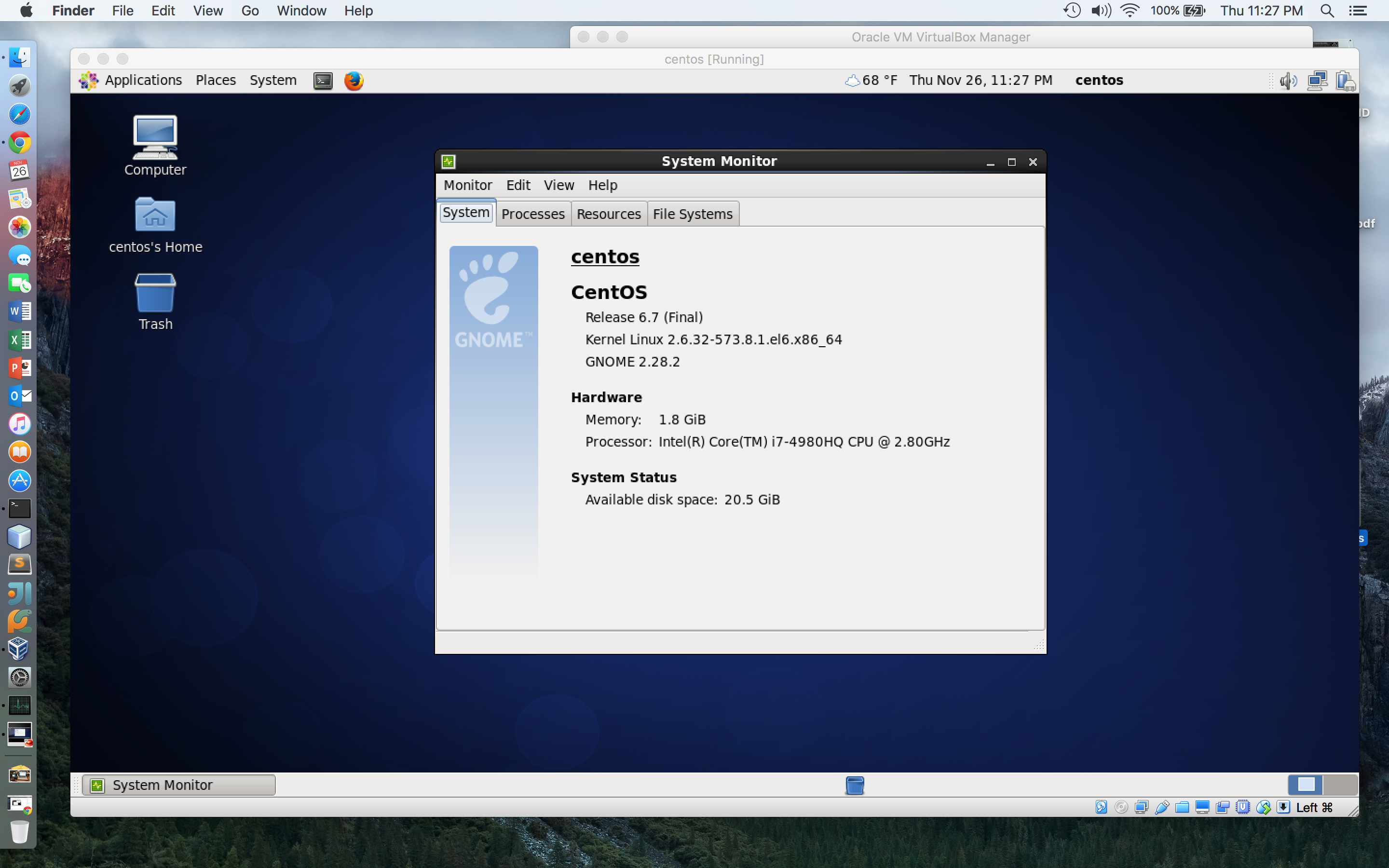Switch to the File Systems tab

pyautogui.click(x=693, y=214)
